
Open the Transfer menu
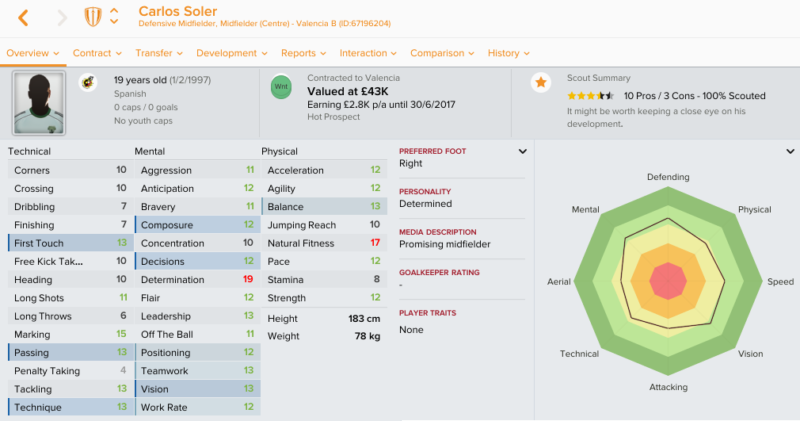click(159, 53)
